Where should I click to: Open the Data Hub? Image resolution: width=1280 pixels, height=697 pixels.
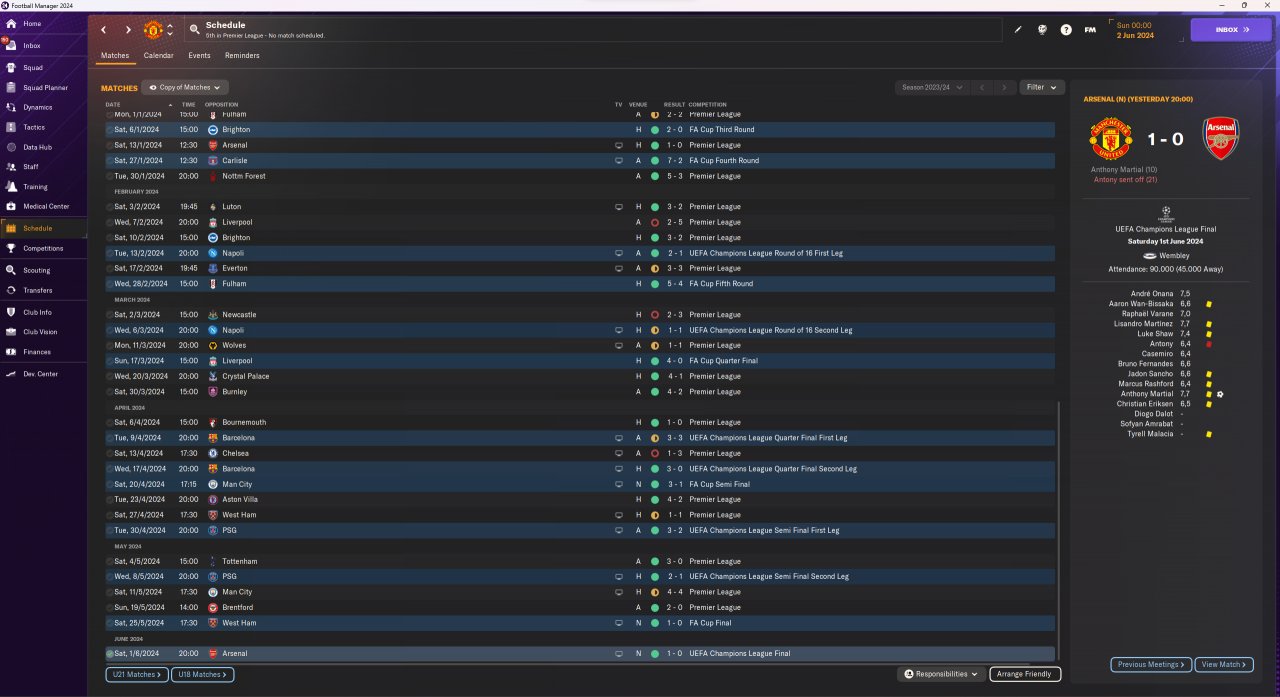(x=37, y=147)
